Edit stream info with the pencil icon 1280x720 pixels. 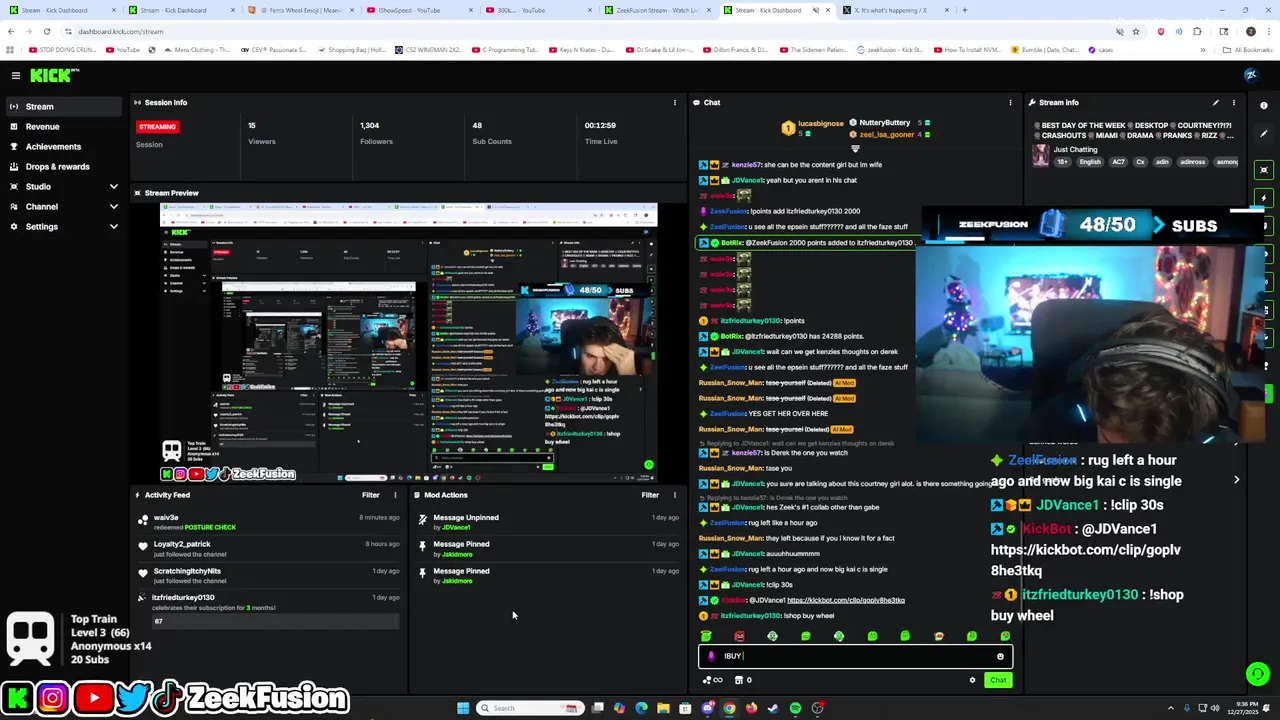(x=1216, y=102)
